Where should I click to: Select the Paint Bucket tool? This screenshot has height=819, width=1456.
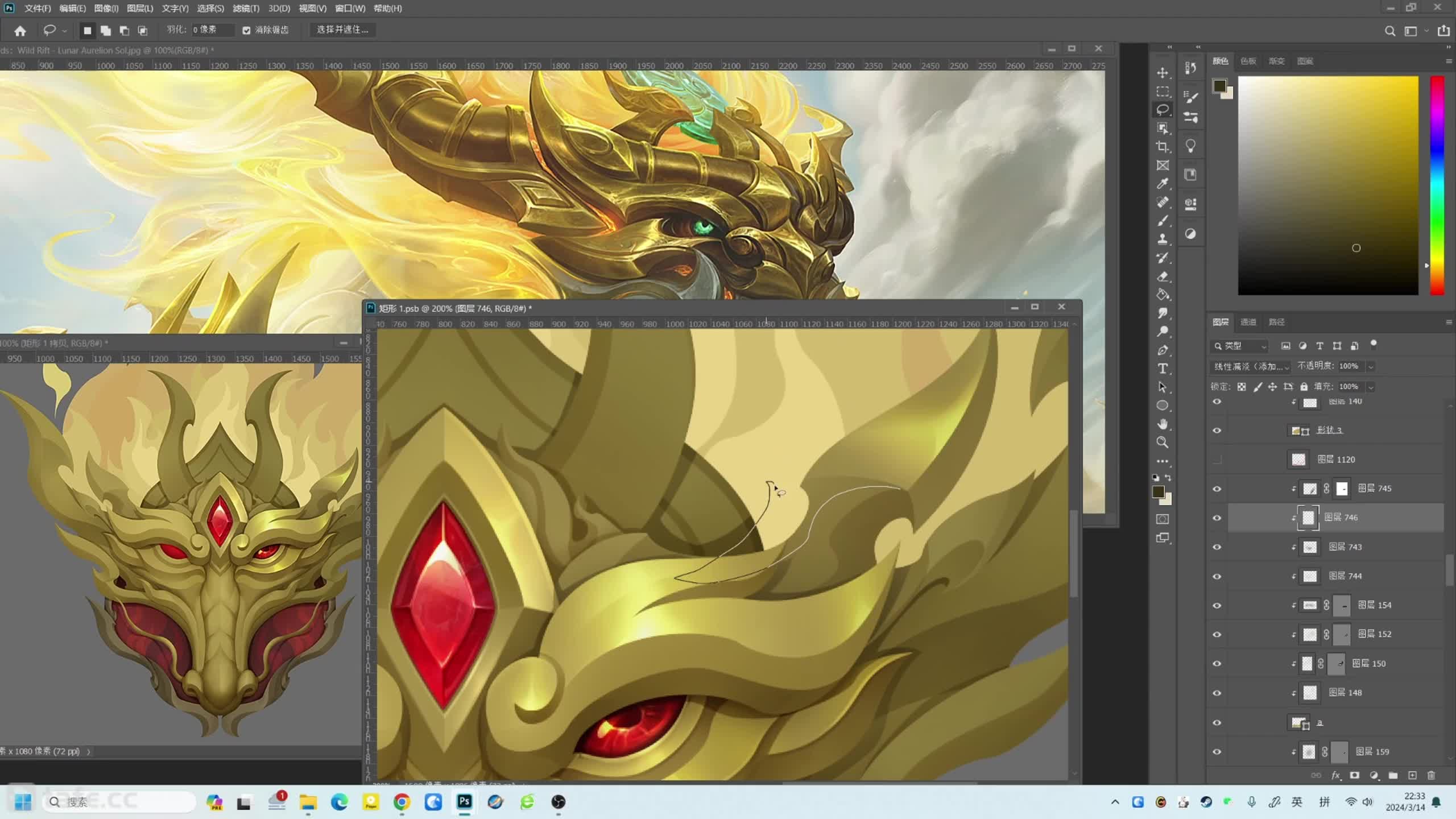(x=1163, y=295)
